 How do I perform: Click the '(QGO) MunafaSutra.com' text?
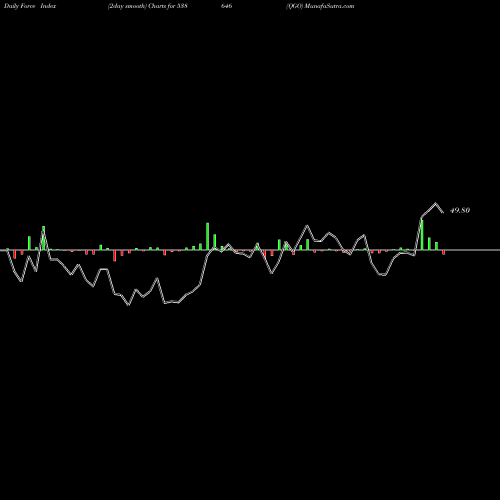coord(320,6)
